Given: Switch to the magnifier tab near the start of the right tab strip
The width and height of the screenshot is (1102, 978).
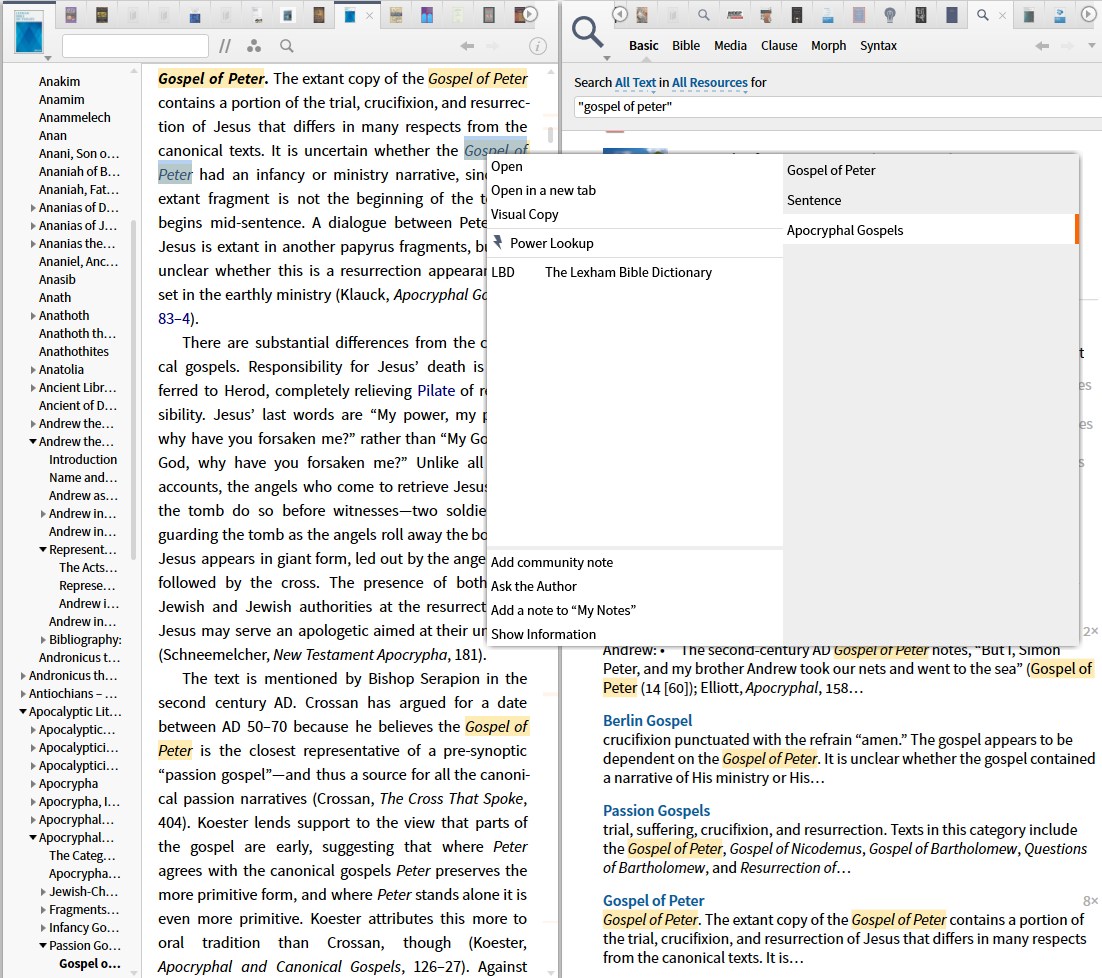Looking at the screenshot, I should point(704,15).
